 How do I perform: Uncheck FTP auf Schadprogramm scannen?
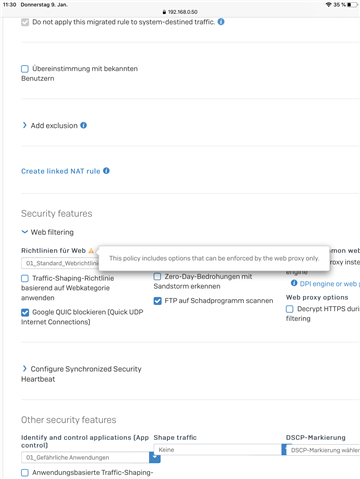click(x=157, y=301)
